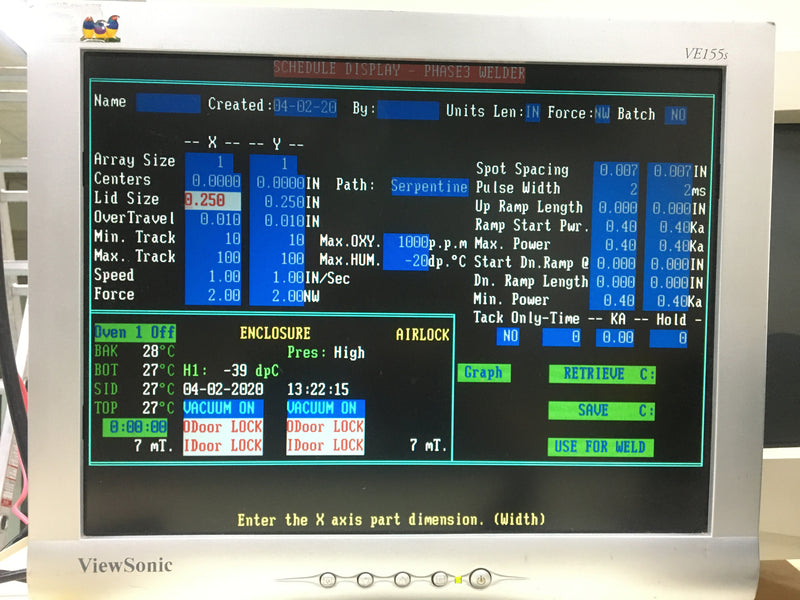Toggle the Airlock VACUUM ON indicator
The image size is (800, 600).
[x=326, y=408]
